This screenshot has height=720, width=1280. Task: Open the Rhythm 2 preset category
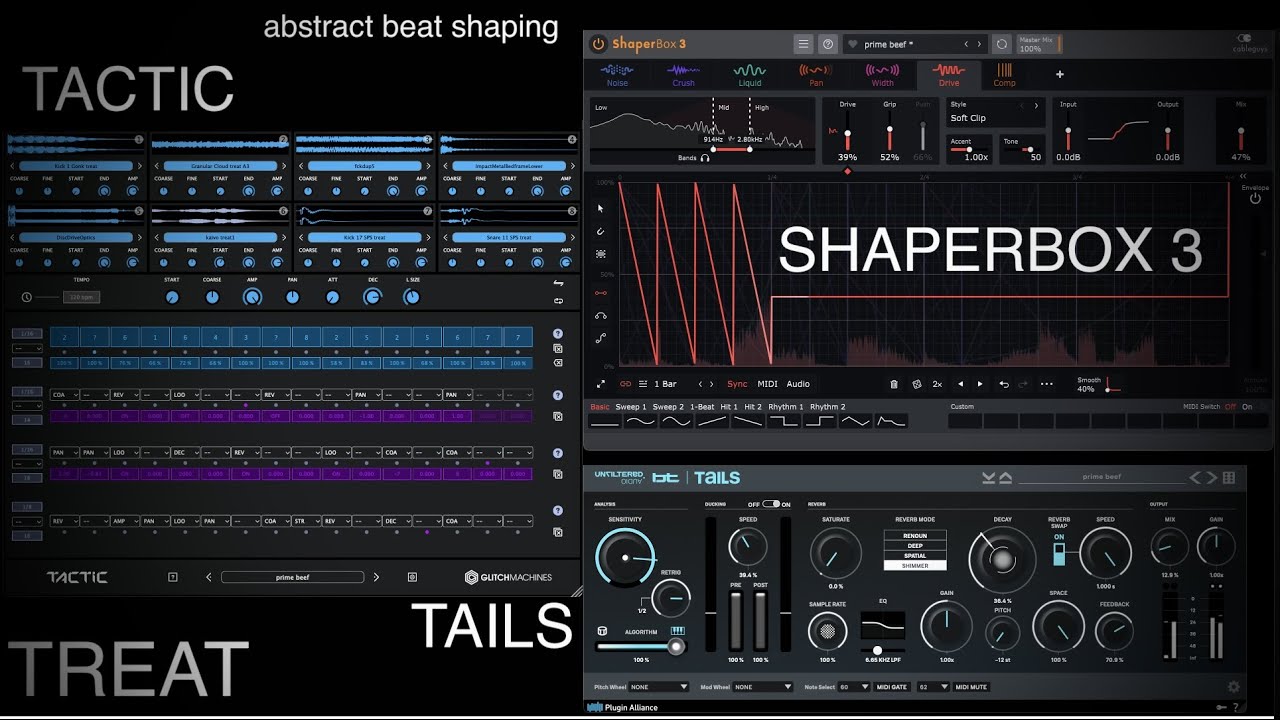(x=828, y=407)
